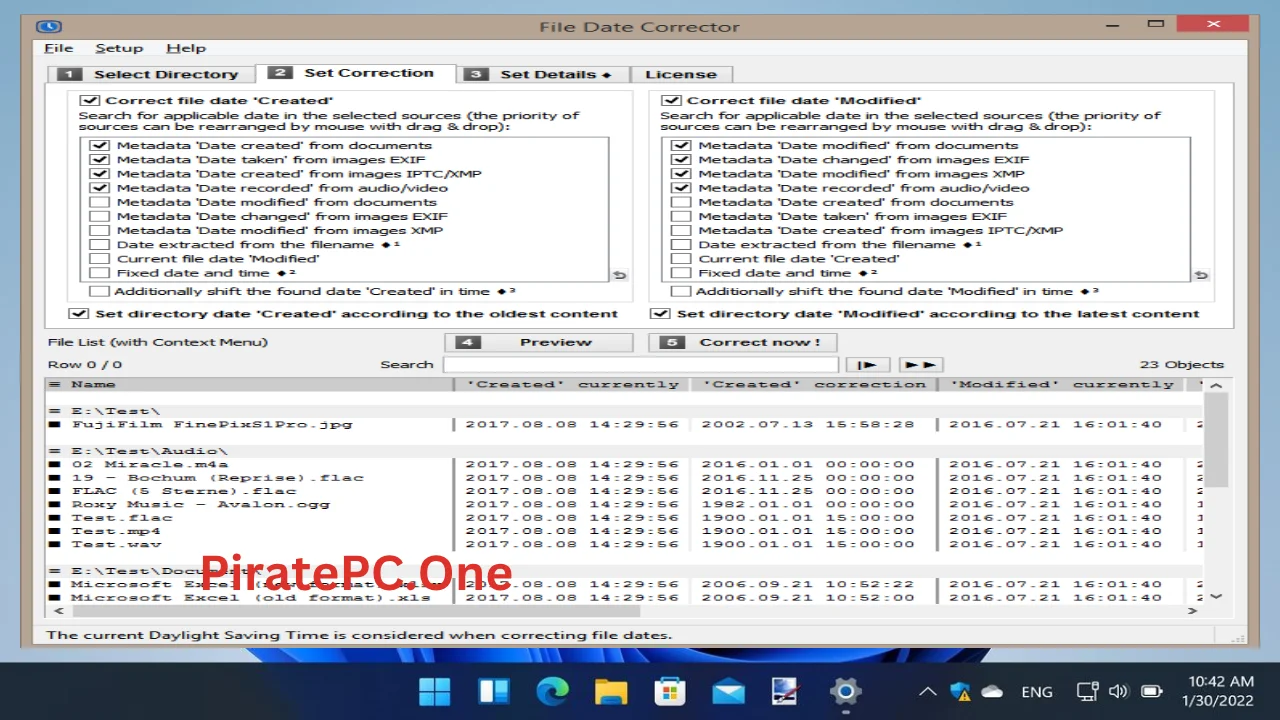The width and height of the screenshot is (1280, 720).
Task: Switch to Set Details tab
Action: tap(543, 74)
